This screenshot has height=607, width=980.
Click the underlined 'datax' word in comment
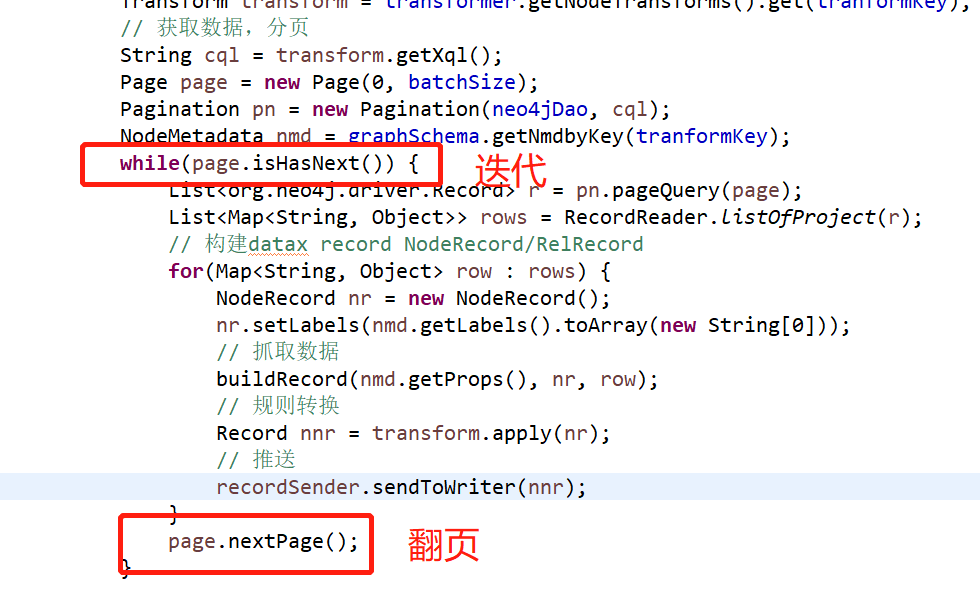(278, 244)
